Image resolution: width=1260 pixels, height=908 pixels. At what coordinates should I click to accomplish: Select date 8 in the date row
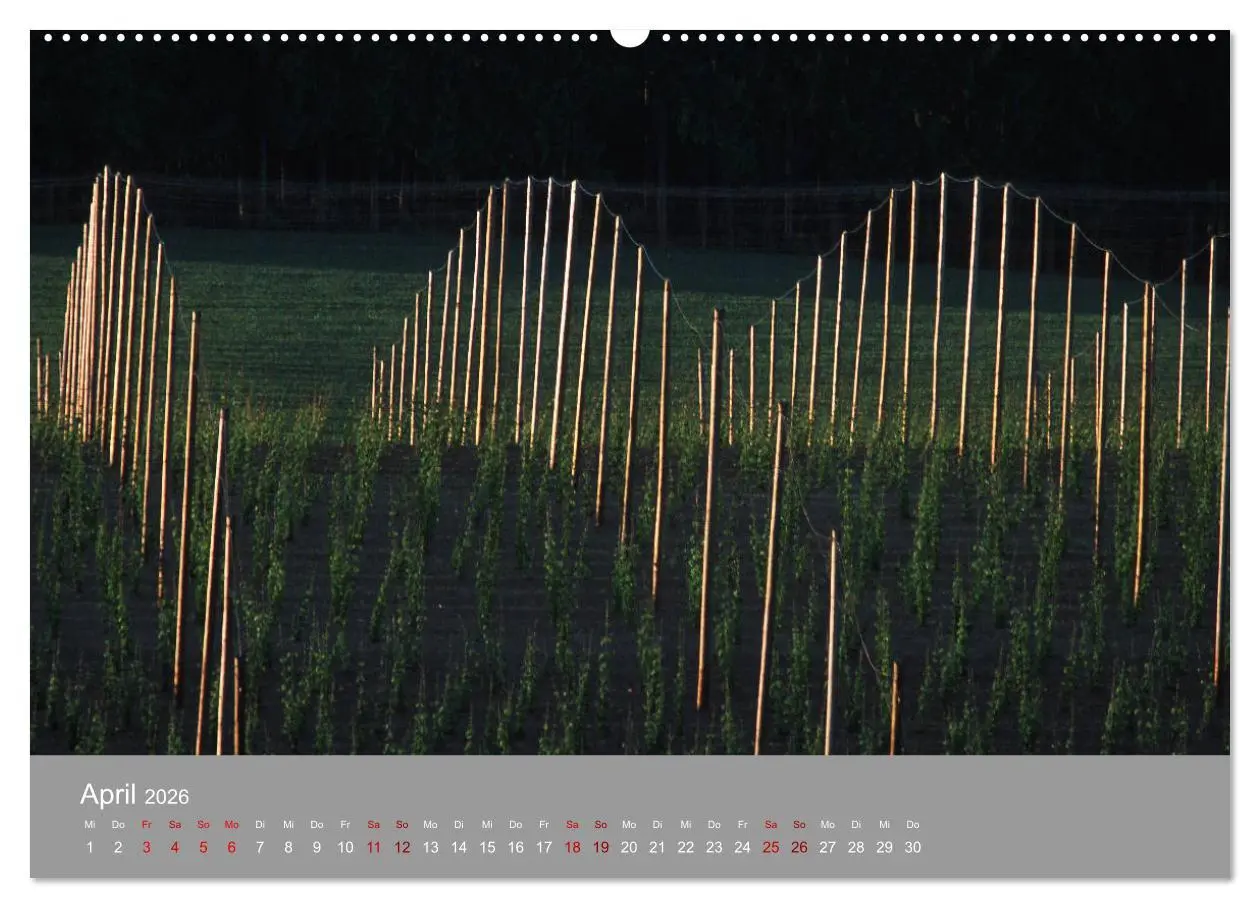(x=288, y=847)
